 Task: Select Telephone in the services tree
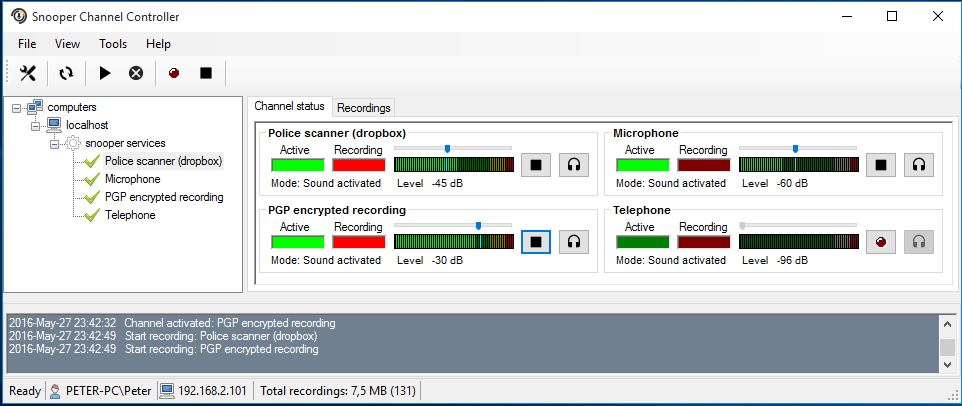point(130,215)
